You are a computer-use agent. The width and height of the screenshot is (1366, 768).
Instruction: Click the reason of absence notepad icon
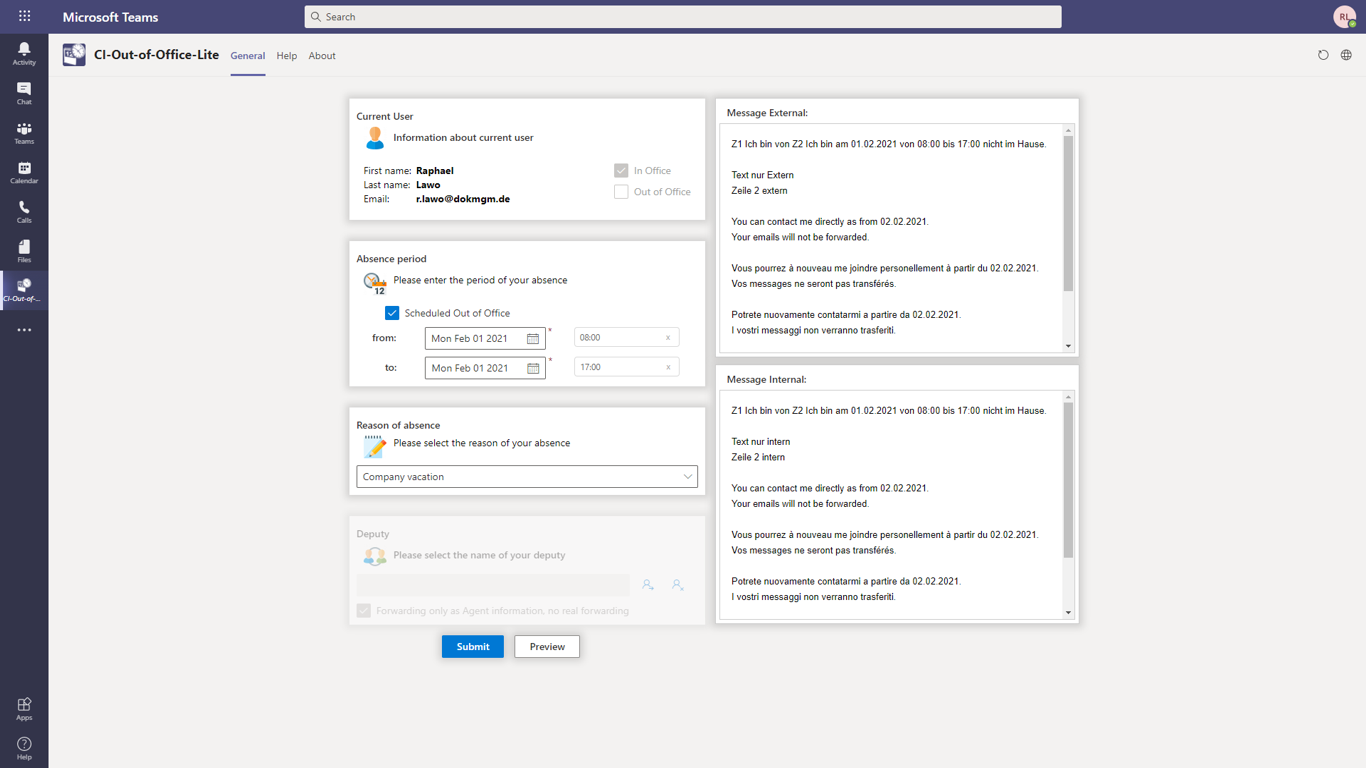[x=375, y=446]
